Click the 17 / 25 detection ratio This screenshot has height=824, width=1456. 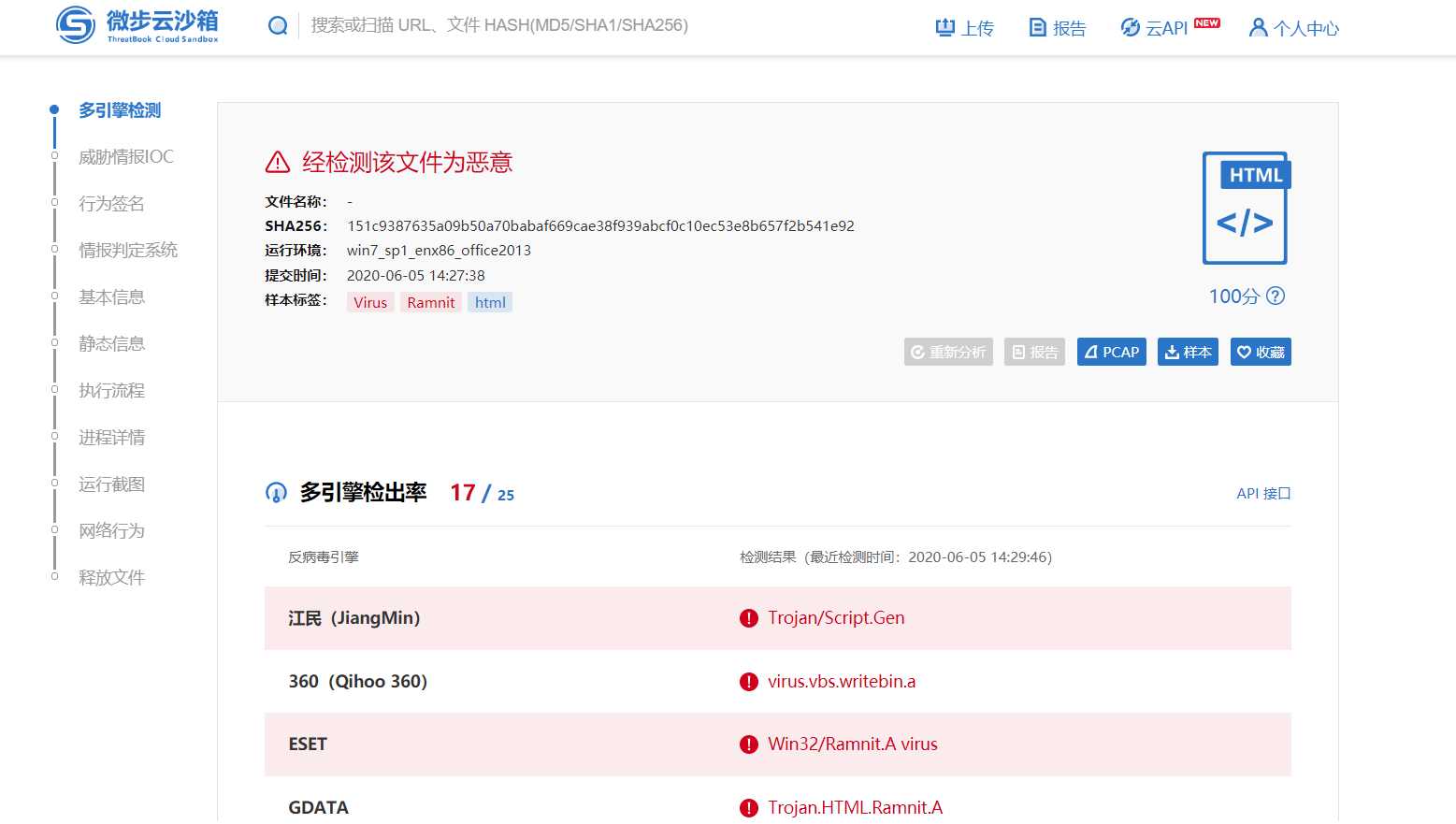point(482,493)
